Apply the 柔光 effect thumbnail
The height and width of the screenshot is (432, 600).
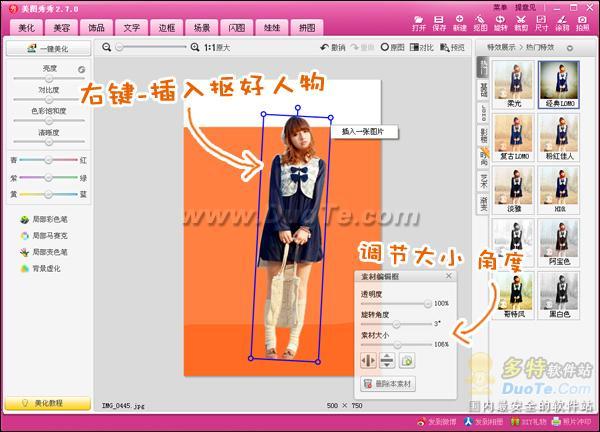[513, 85]
